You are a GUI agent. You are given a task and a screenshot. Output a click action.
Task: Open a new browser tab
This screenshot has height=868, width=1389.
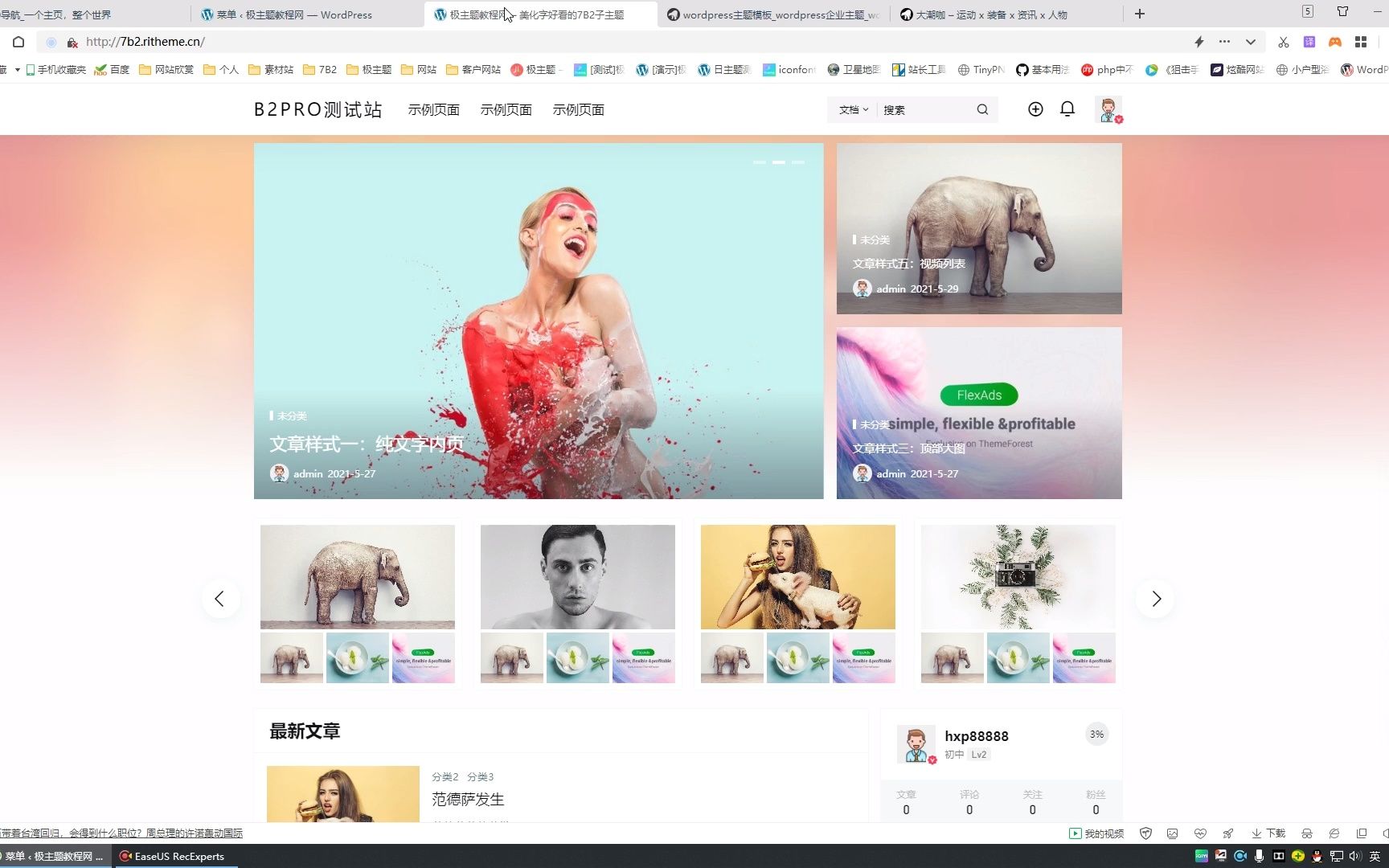pyautogui.click(x=1140, y=14)
